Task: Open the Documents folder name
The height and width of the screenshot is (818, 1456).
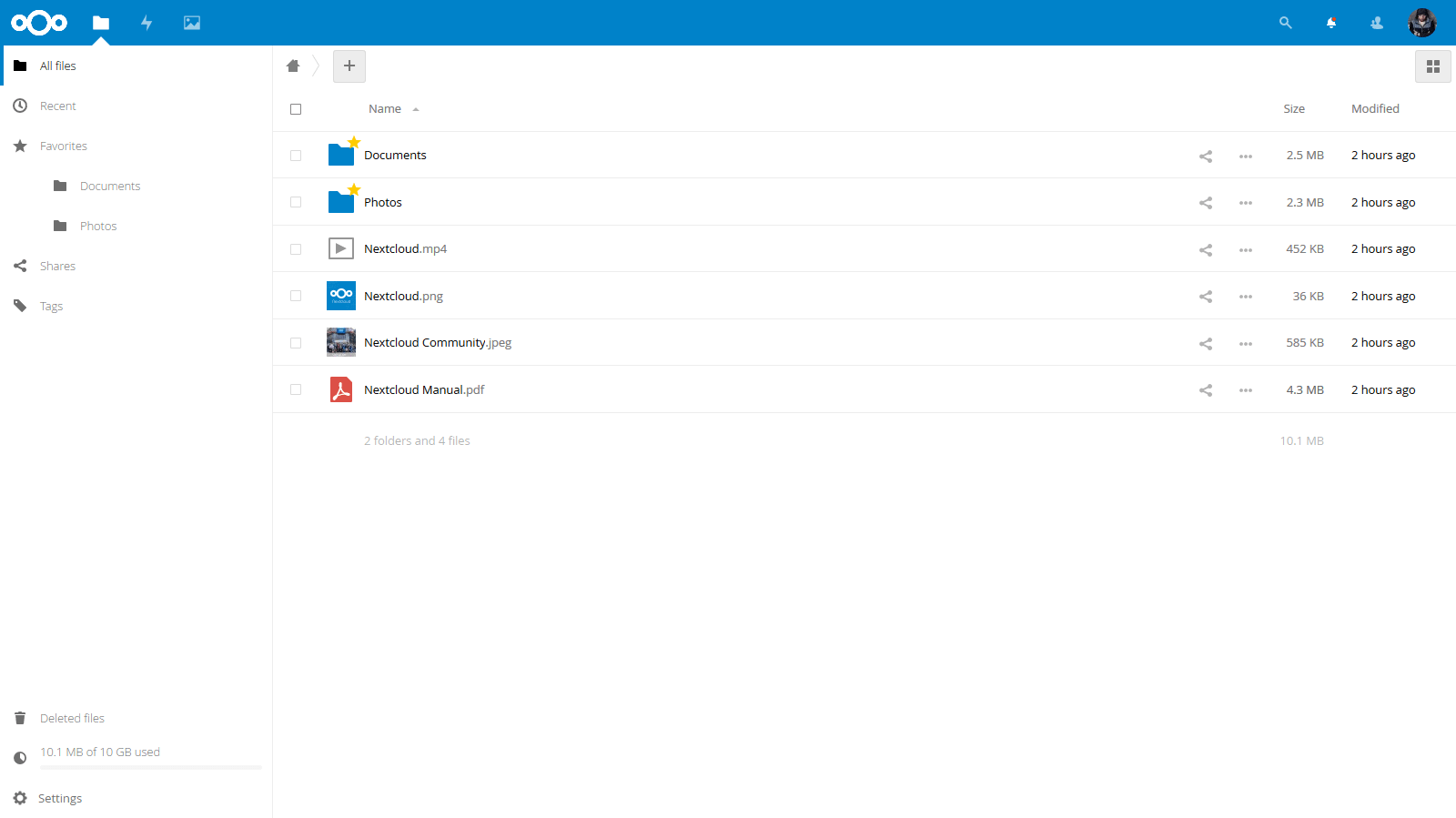Action: coord(395,156)
